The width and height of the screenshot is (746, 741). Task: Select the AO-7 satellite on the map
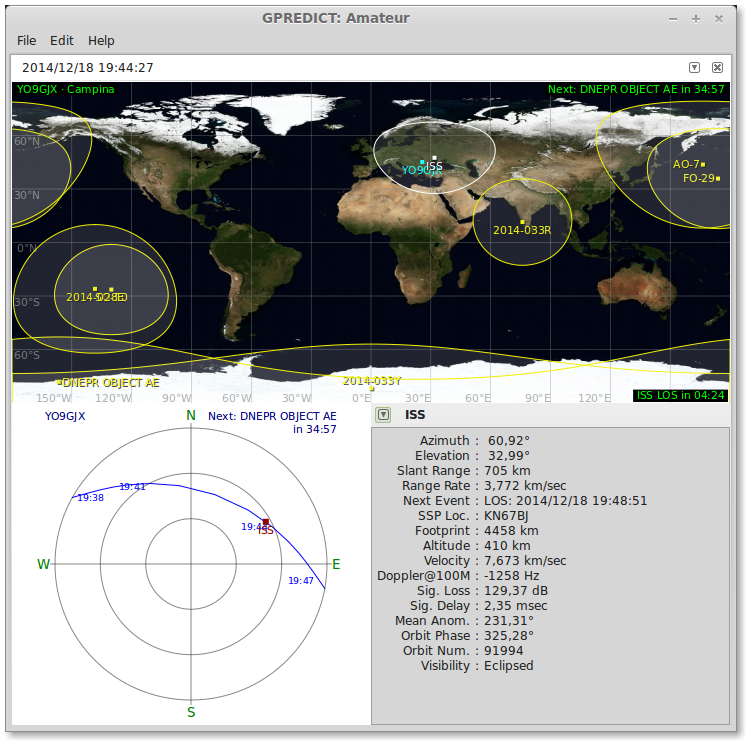tap(703, 165)
